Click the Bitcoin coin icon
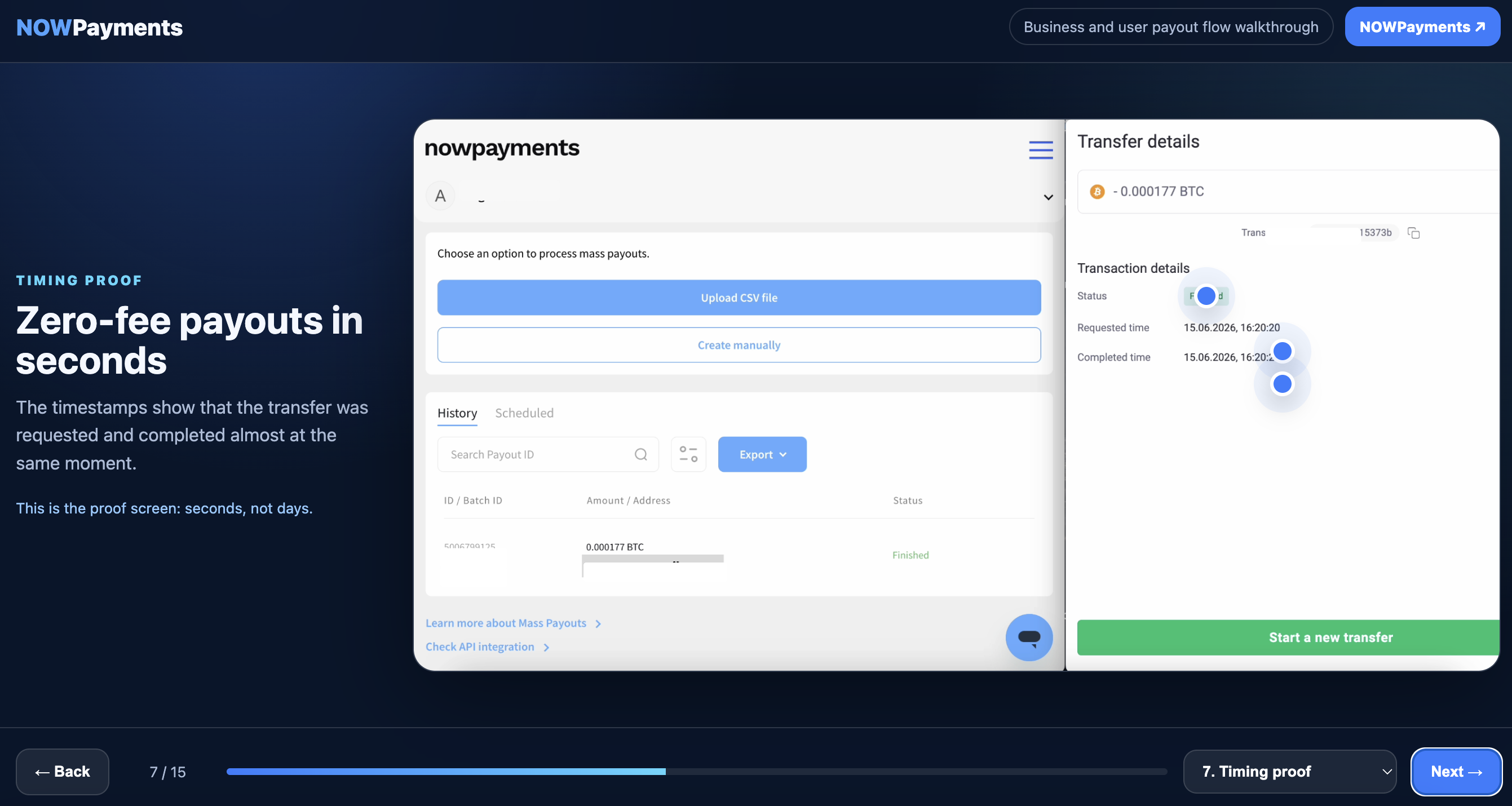1512x806 pixels. click(x=1097, y=192)
